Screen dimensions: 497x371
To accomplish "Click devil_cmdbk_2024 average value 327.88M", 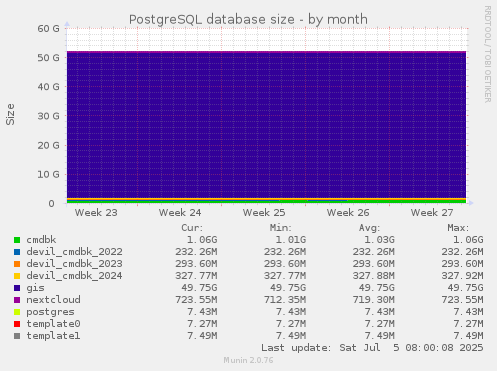I will click(374, 276).
